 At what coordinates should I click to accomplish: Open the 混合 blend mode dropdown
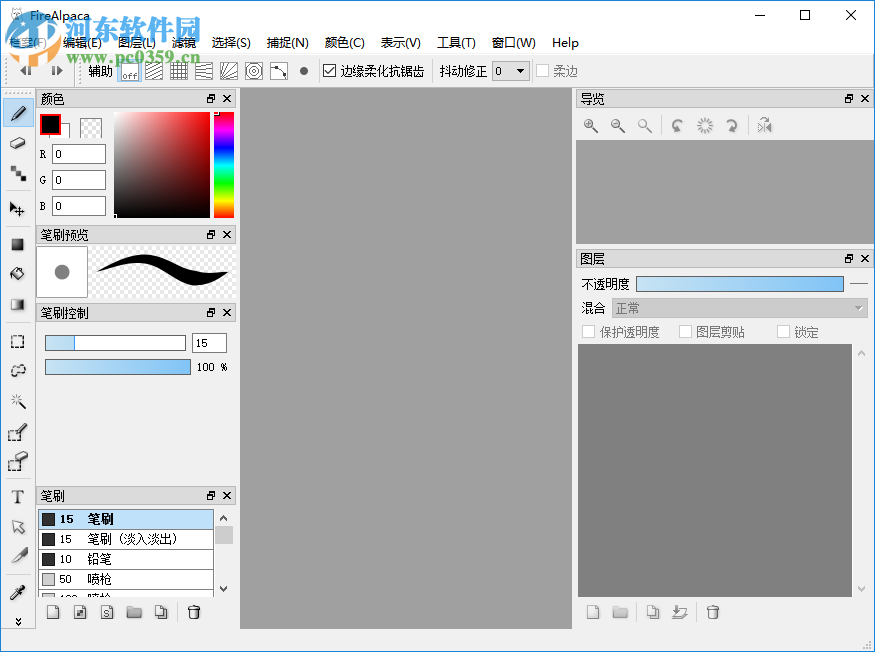click(x=740, y=308)
